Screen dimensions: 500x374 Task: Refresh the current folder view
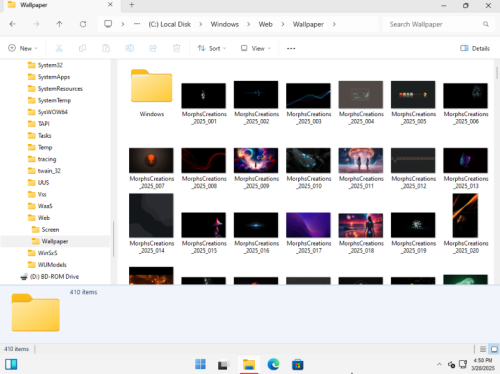pyautogui.click(x=83, y=24)
